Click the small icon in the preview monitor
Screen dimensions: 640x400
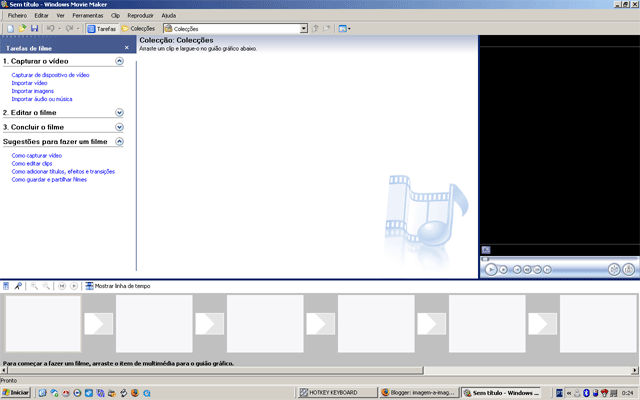coord(486,250)
